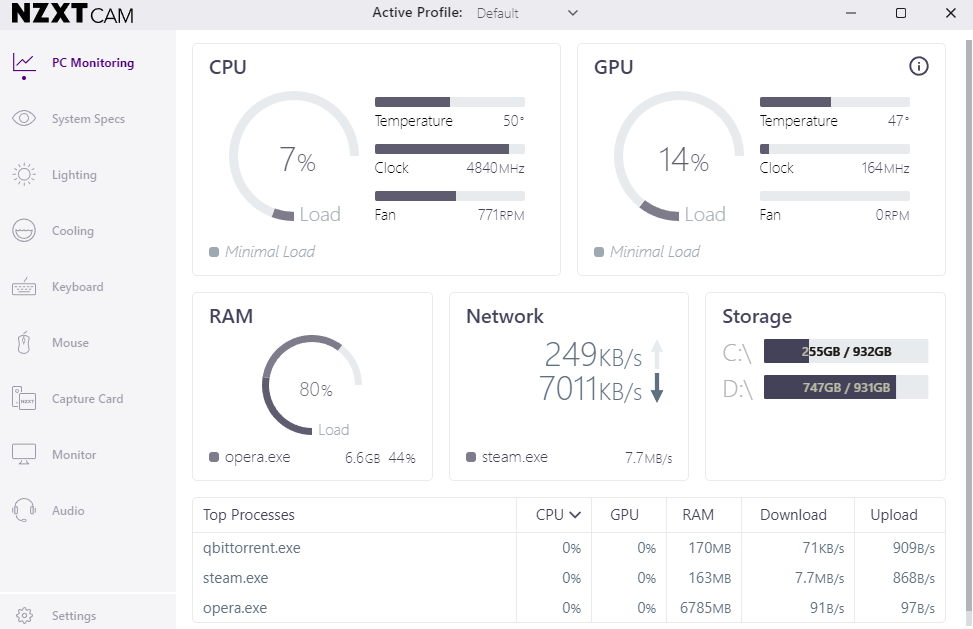Click the C:\ storage usage bar
The height and width of the screenshot is (629, 973).
[x=846, y=351]
